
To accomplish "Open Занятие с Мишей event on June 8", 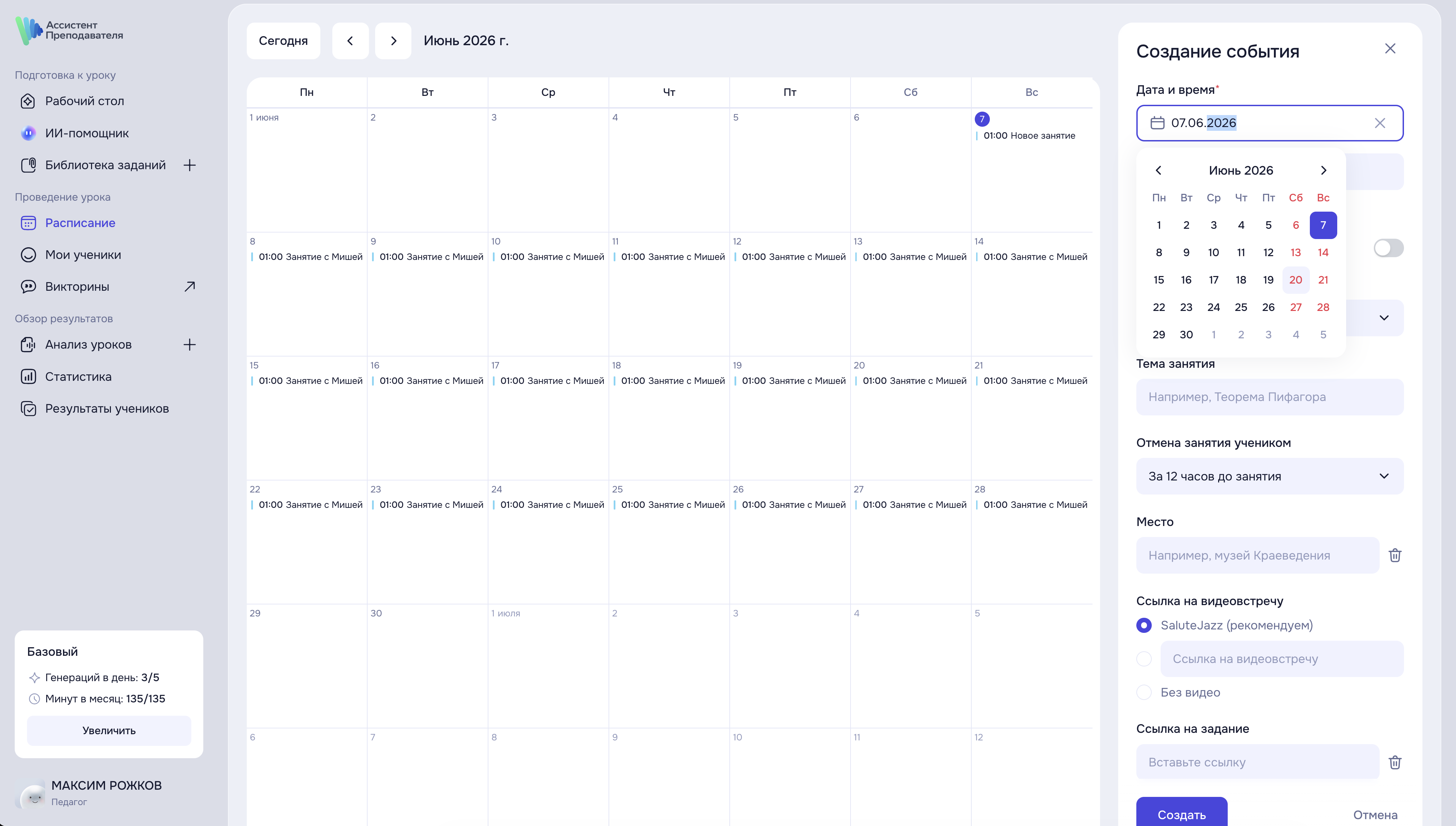I will pos(307,257).
